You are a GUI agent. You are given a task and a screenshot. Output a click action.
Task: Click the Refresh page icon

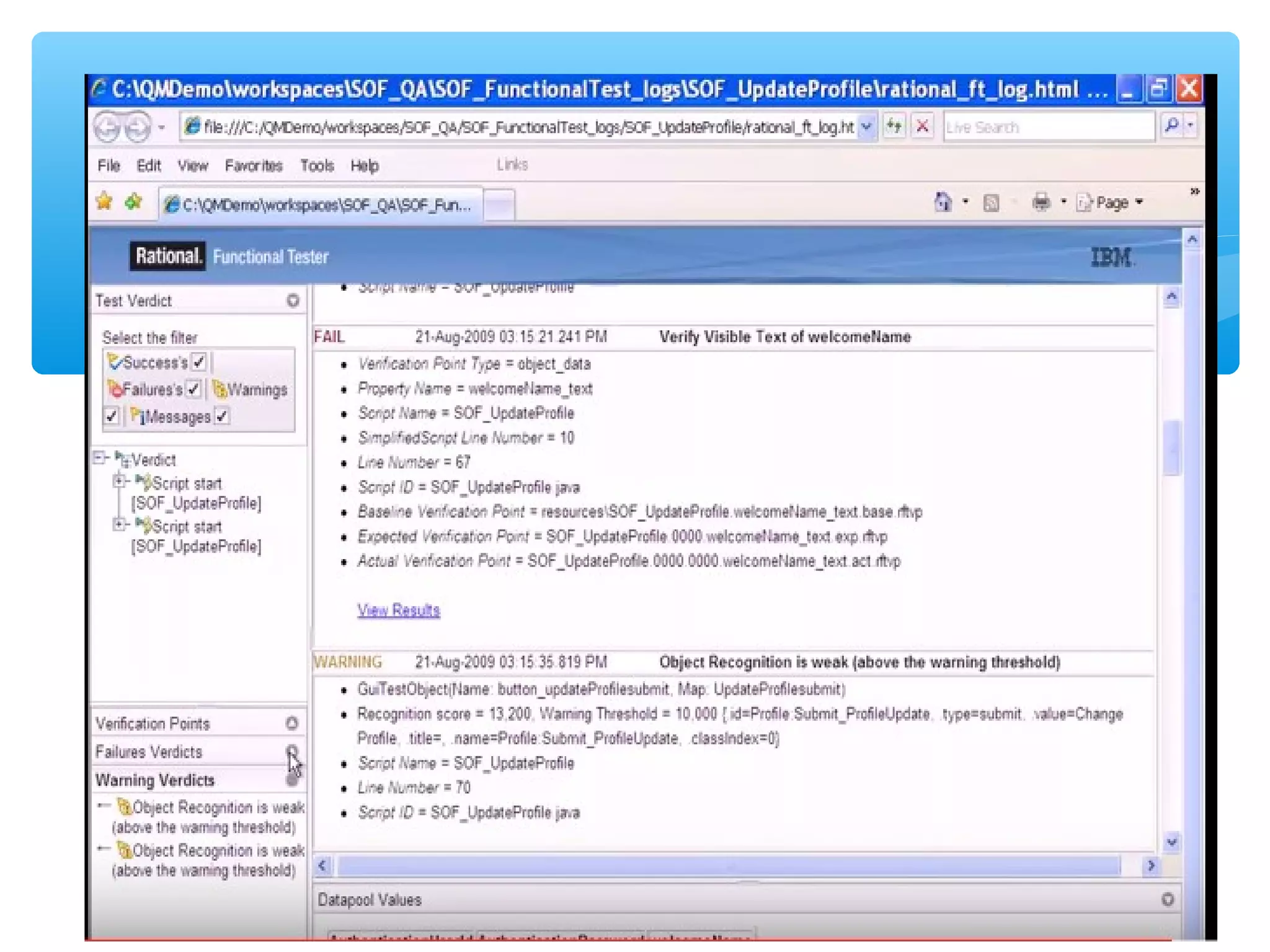click(x=894, y=126)
